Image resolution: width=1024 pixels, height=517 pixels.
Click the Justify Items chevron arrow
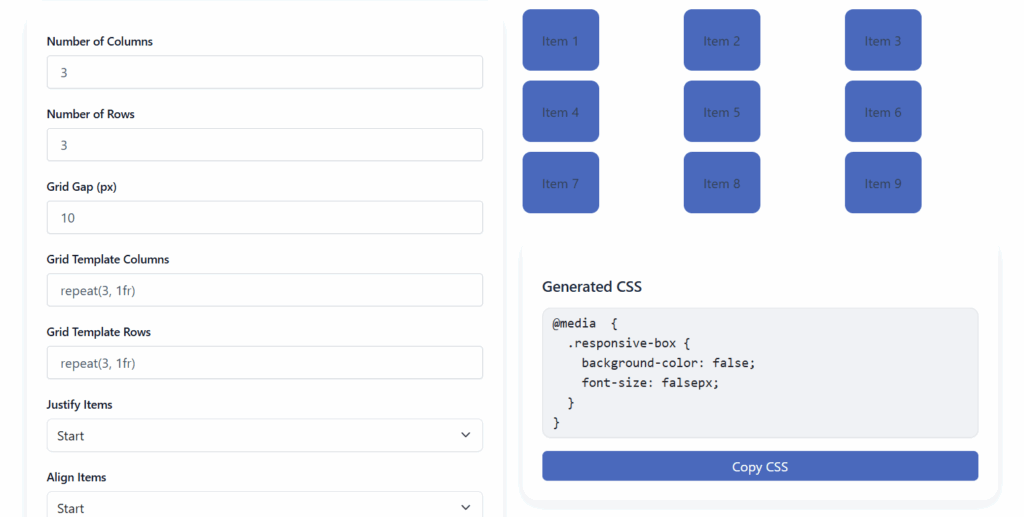[x=465, y=435]
